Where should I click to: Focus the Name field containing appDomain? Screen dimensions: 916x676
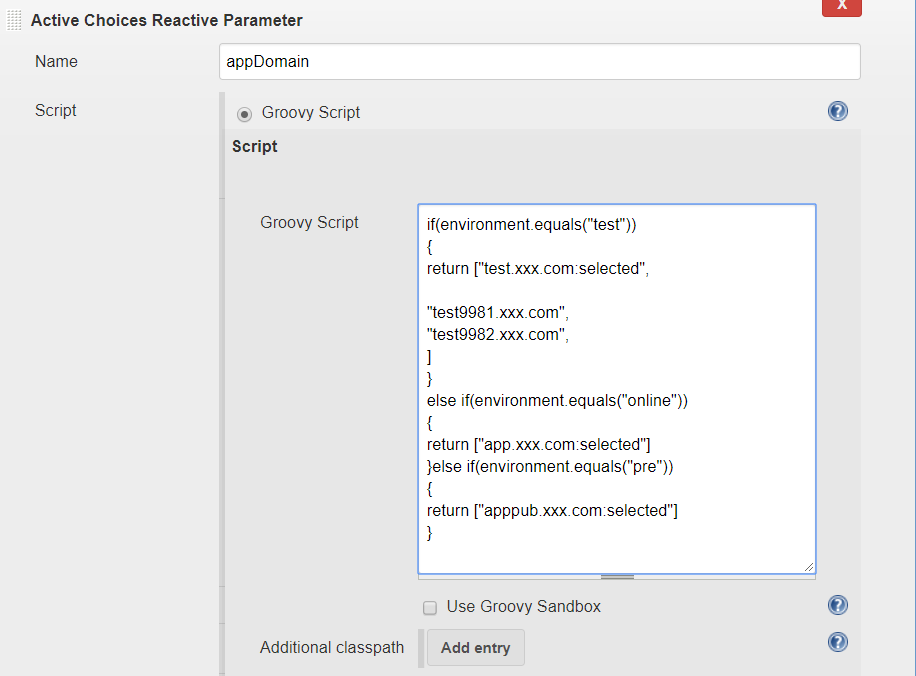tap(539, 61)
